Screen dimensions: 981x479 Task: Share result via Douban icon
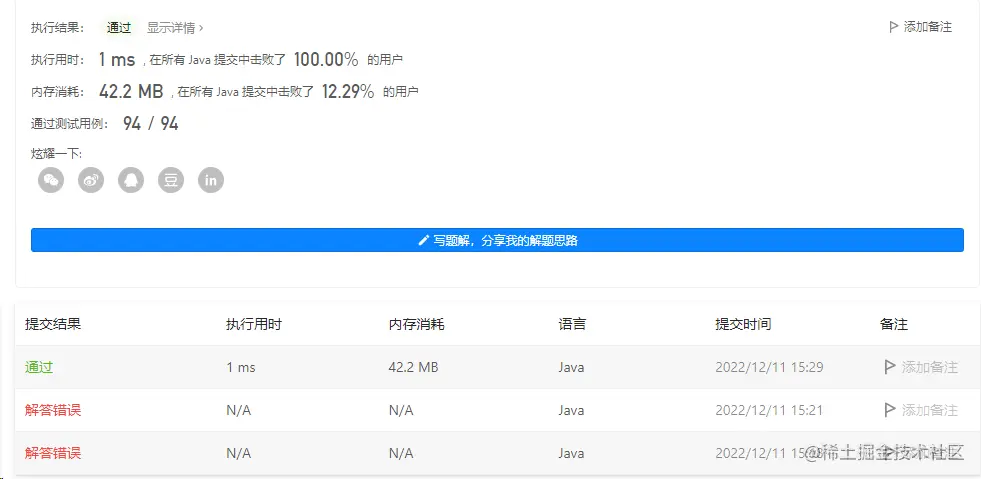(171, 181)
